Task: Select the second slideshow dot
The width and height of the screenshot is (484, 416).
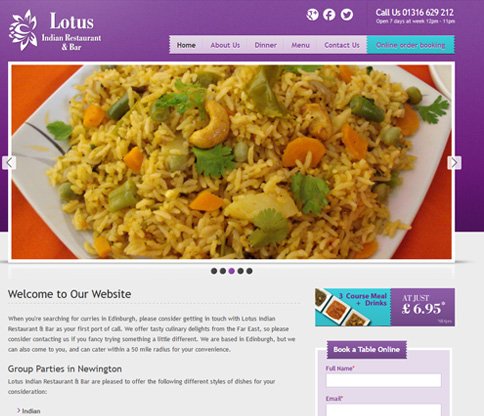Action: pos(223,271)
